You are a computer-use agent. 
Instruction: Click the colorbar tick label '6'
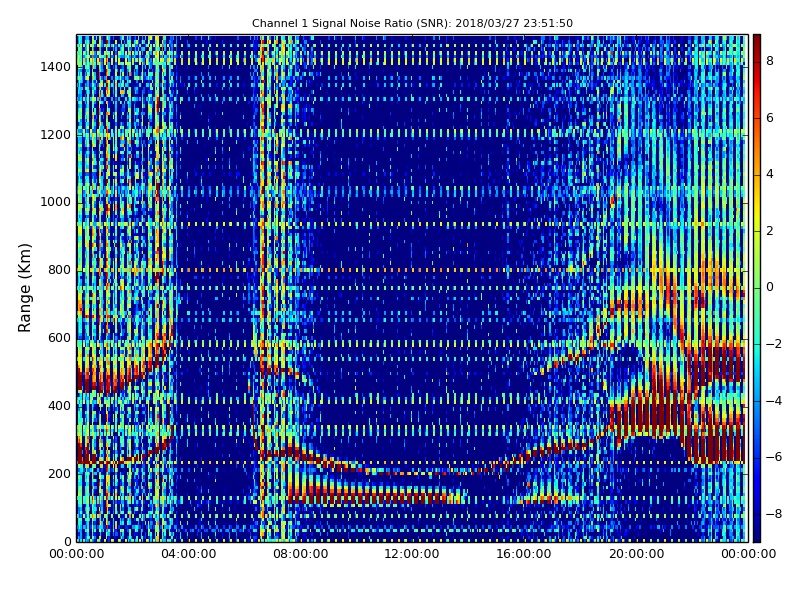pyautogui.click(x=770, y=118)
